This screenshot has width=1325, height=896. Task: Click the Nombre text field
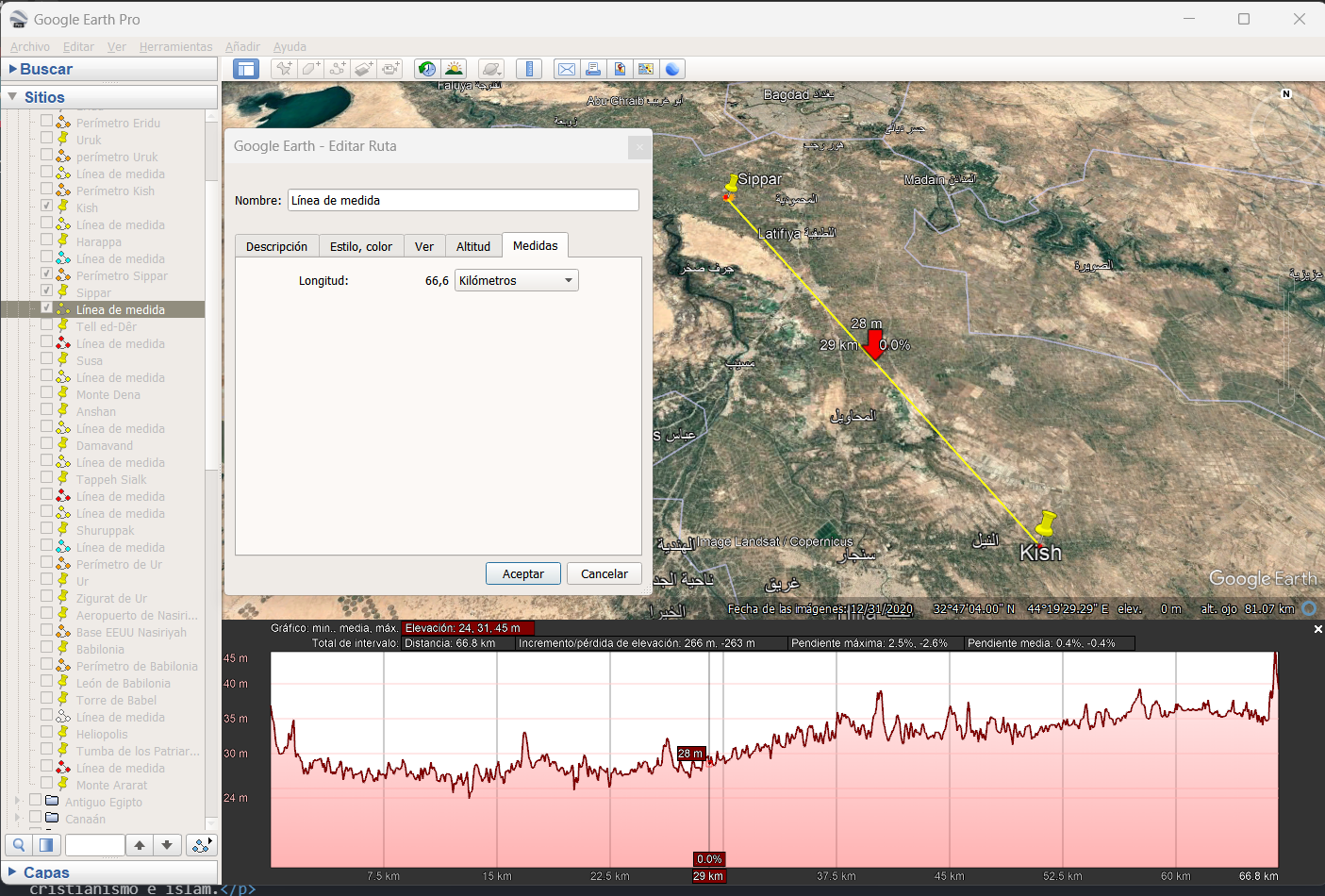(x=463, y=200)
